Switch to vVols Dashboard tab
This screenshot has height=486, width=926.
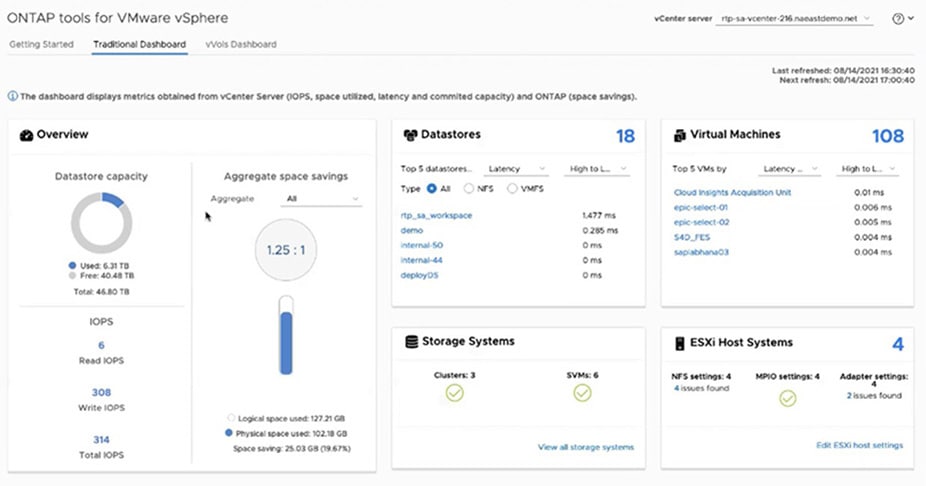(x=241, y=44)
